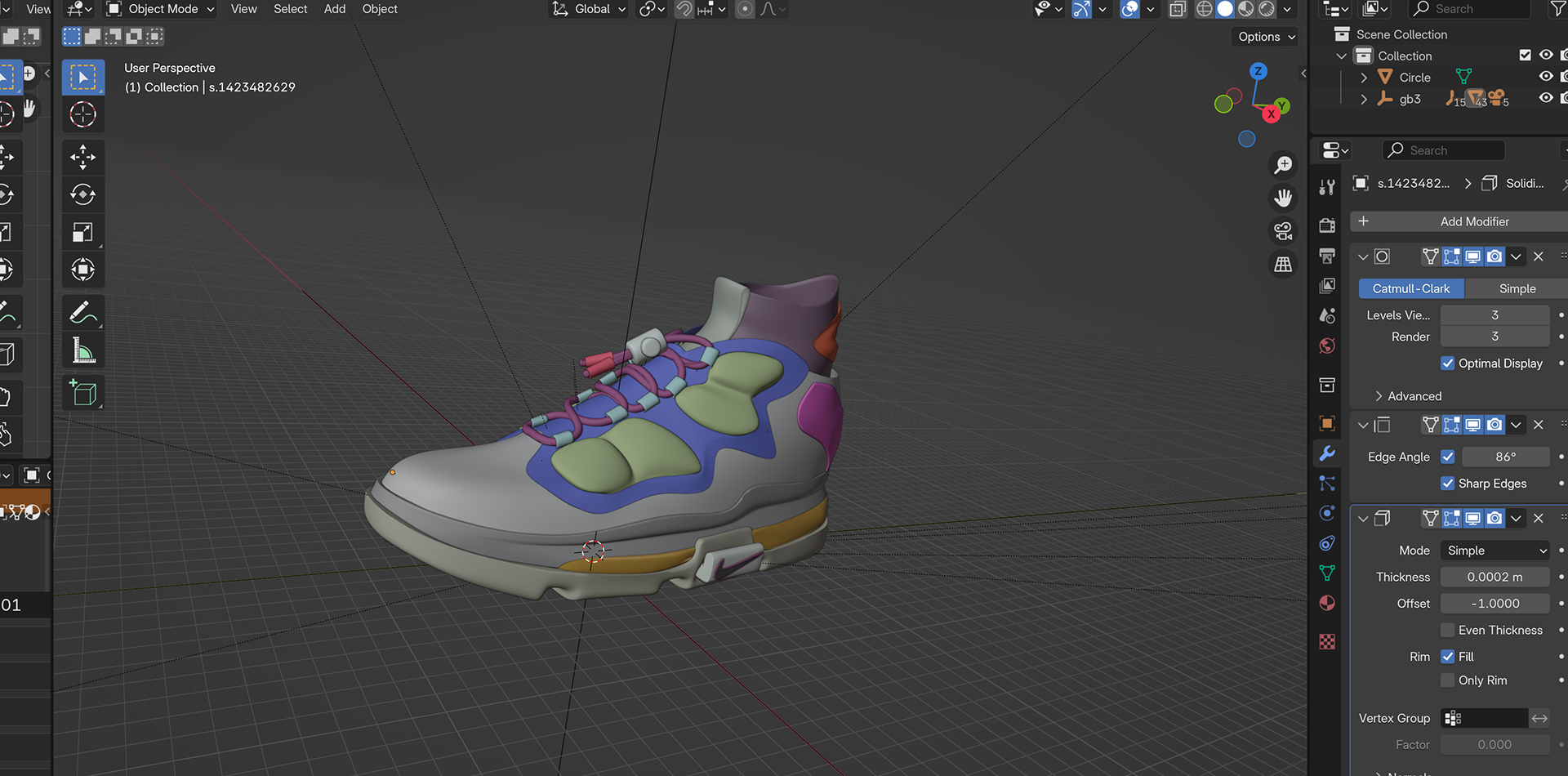Open the Output properties tab
This screenshot has height=776, width=1568.
1327,256
